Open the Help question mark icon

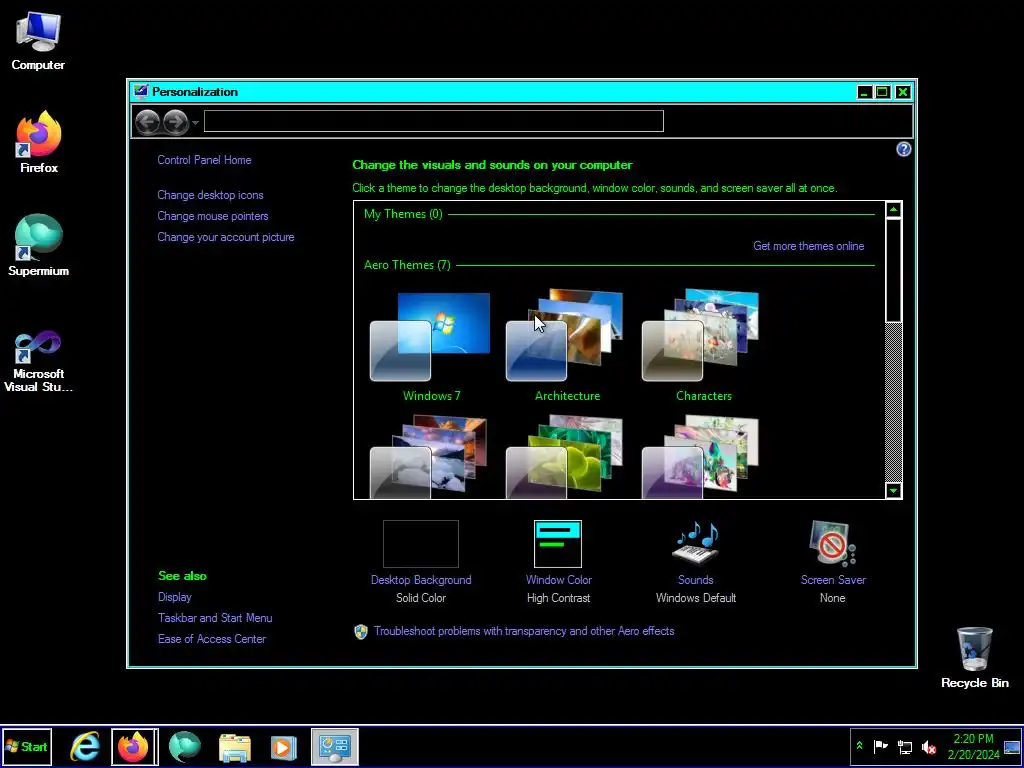903,150
